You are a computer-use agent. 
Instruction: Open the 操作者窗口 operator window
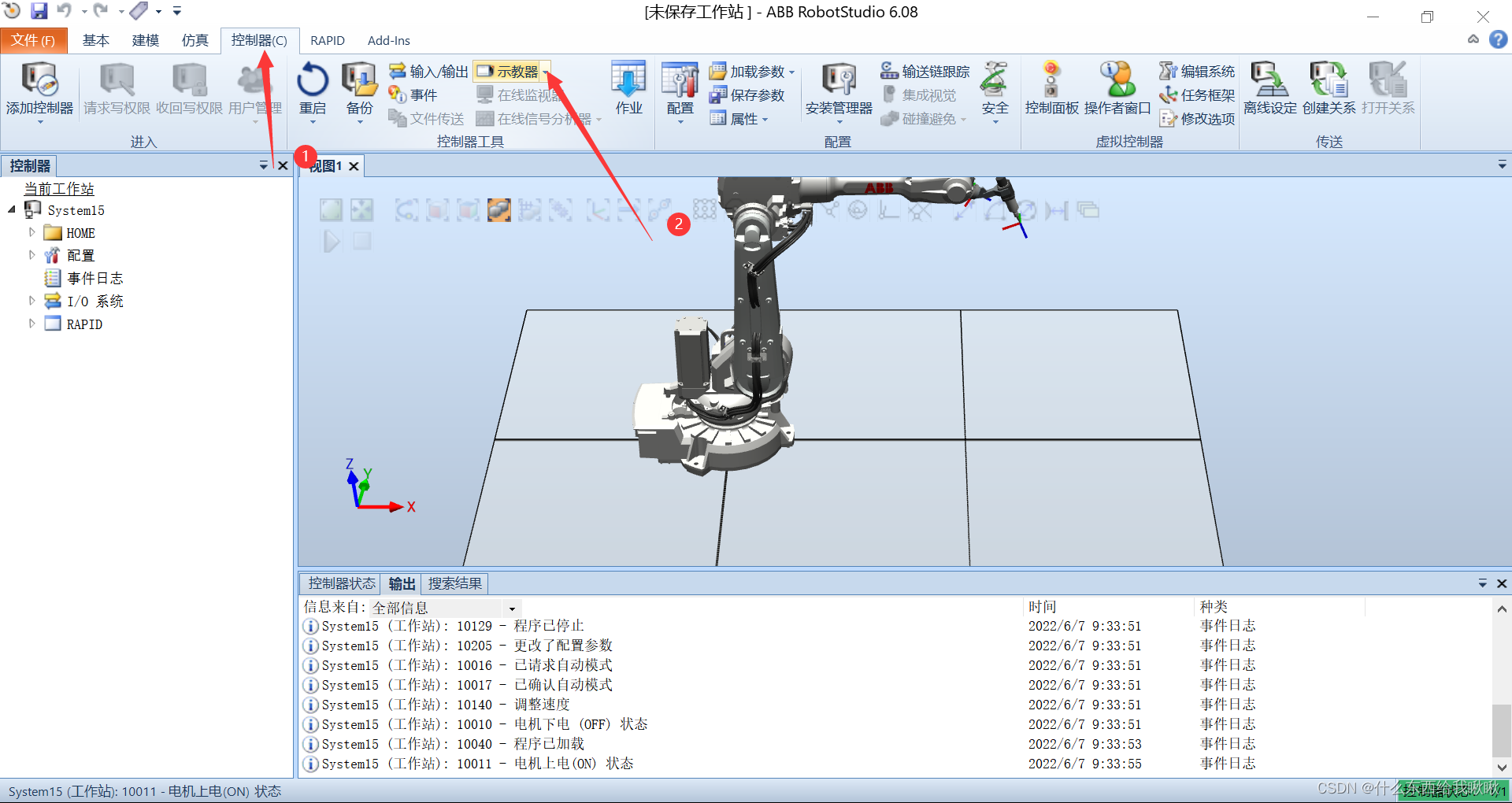click(1117, 89)
